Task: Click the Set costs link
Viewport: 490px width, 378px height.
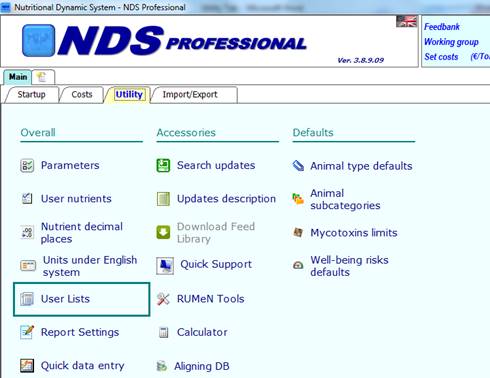Action: click(x=441, y=57)
